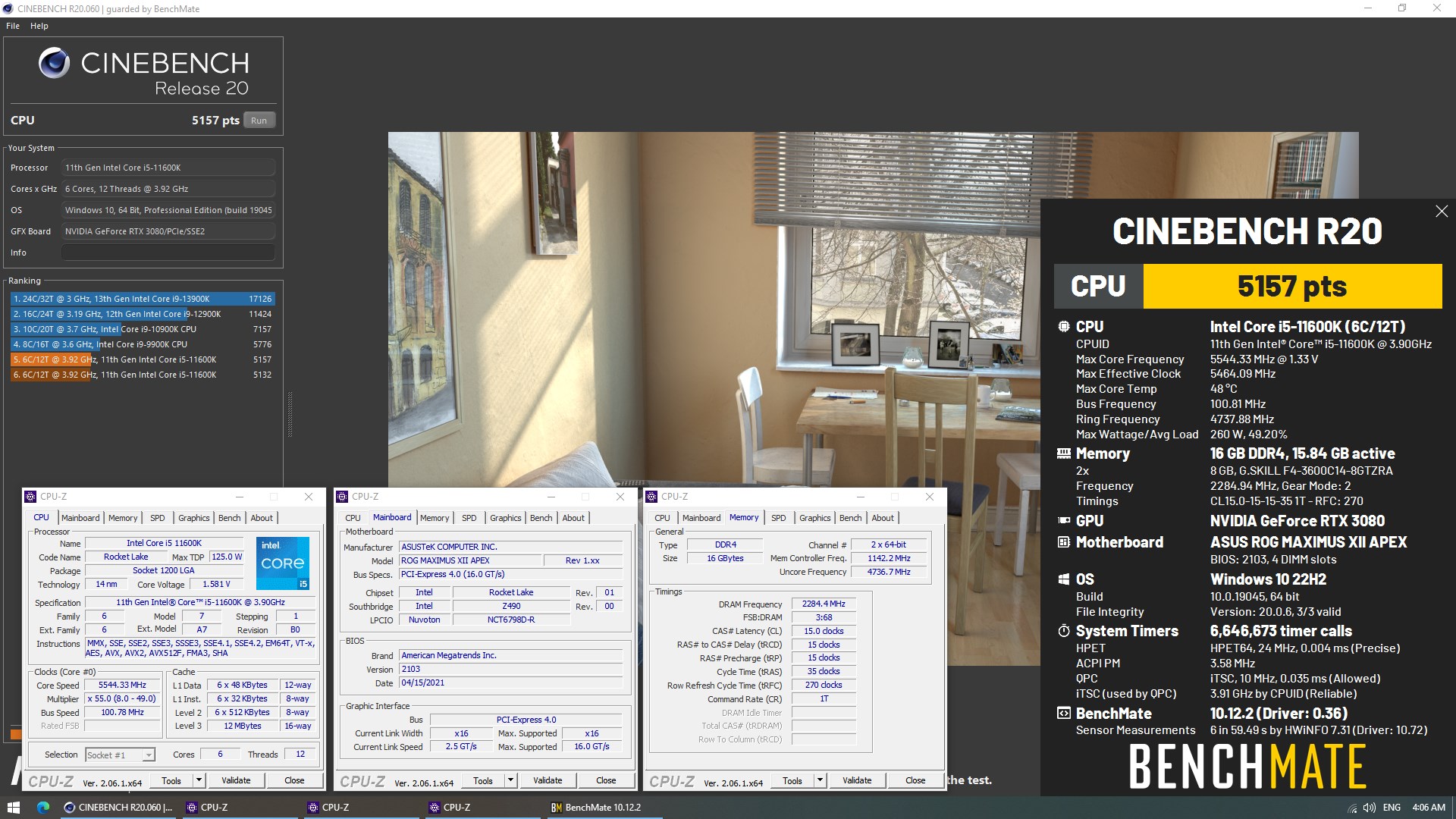1456x819 pixels.
Task: Close the BenchMate results overlay with X
Action: pyautogui.click(x=1442, y=212)
